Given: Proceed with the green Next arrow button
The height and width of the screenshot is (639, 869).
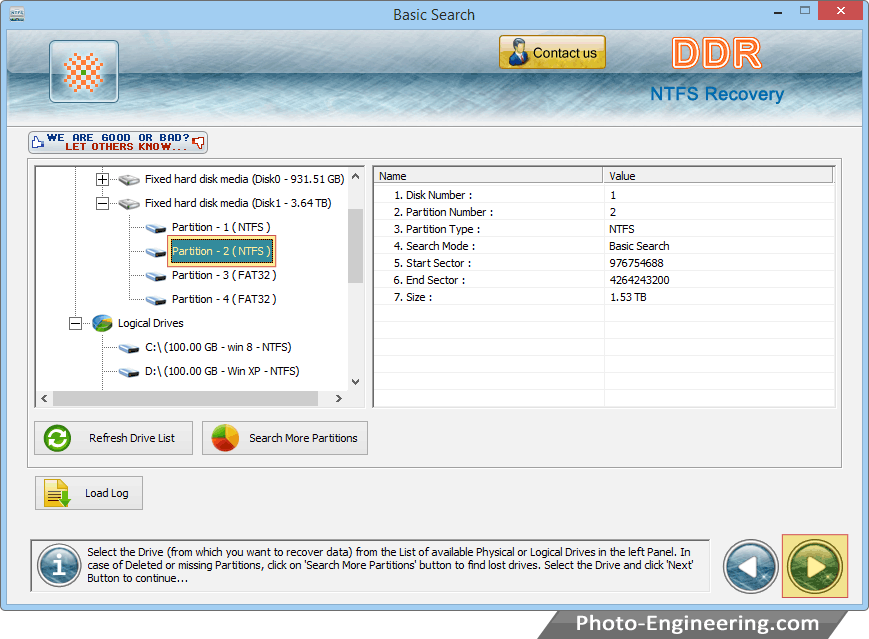Looking at the screenshot, I should 815,566.
